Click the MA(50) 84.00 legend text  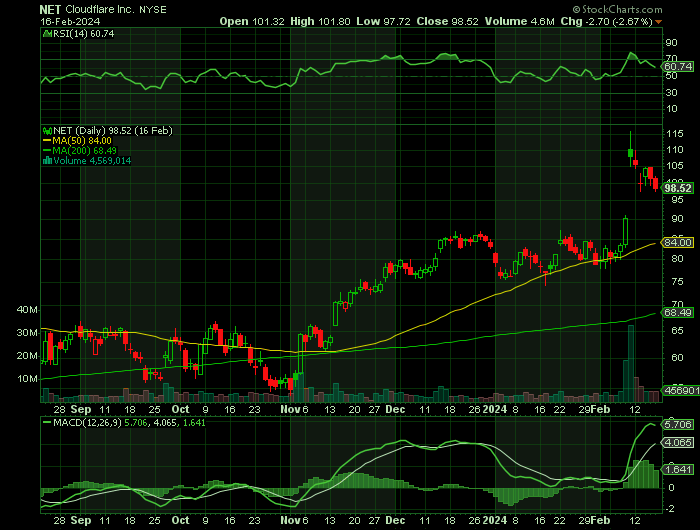(82, 141)
